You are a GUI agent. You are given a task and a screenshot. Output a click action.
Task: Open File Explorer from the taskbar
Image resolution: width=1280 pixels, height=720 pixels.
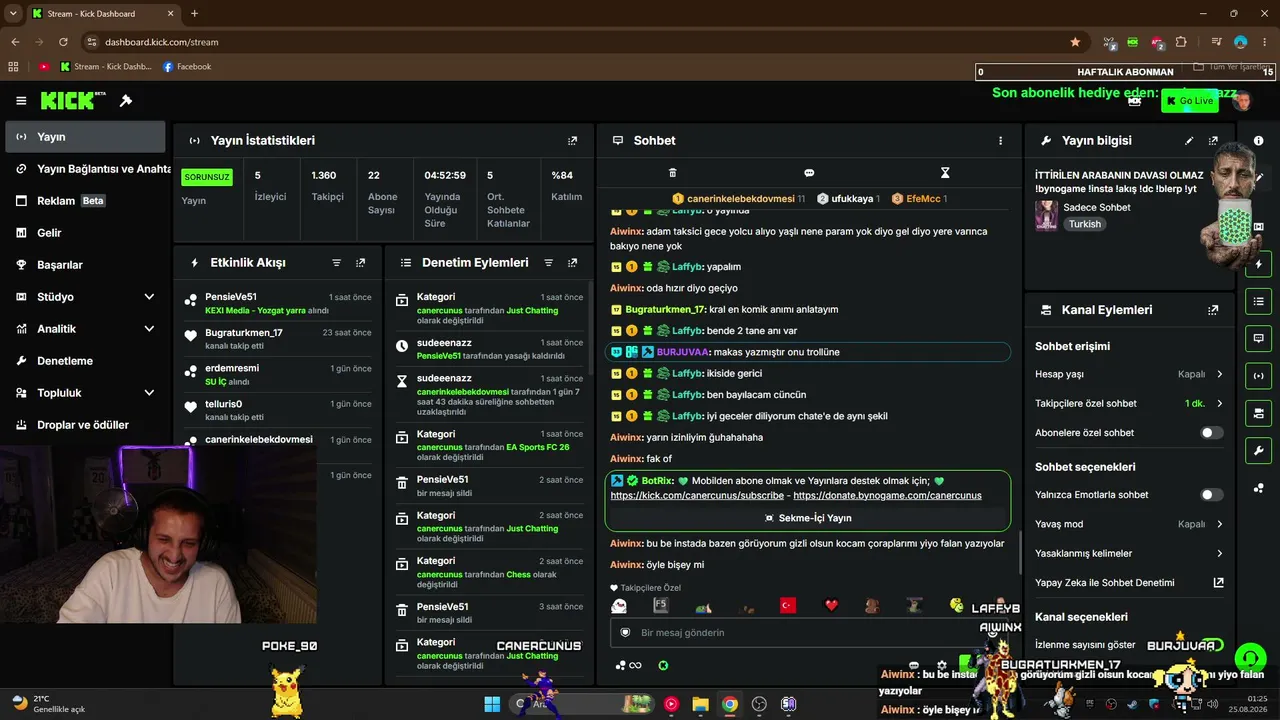pyautogui.click(x=700, y=704)
